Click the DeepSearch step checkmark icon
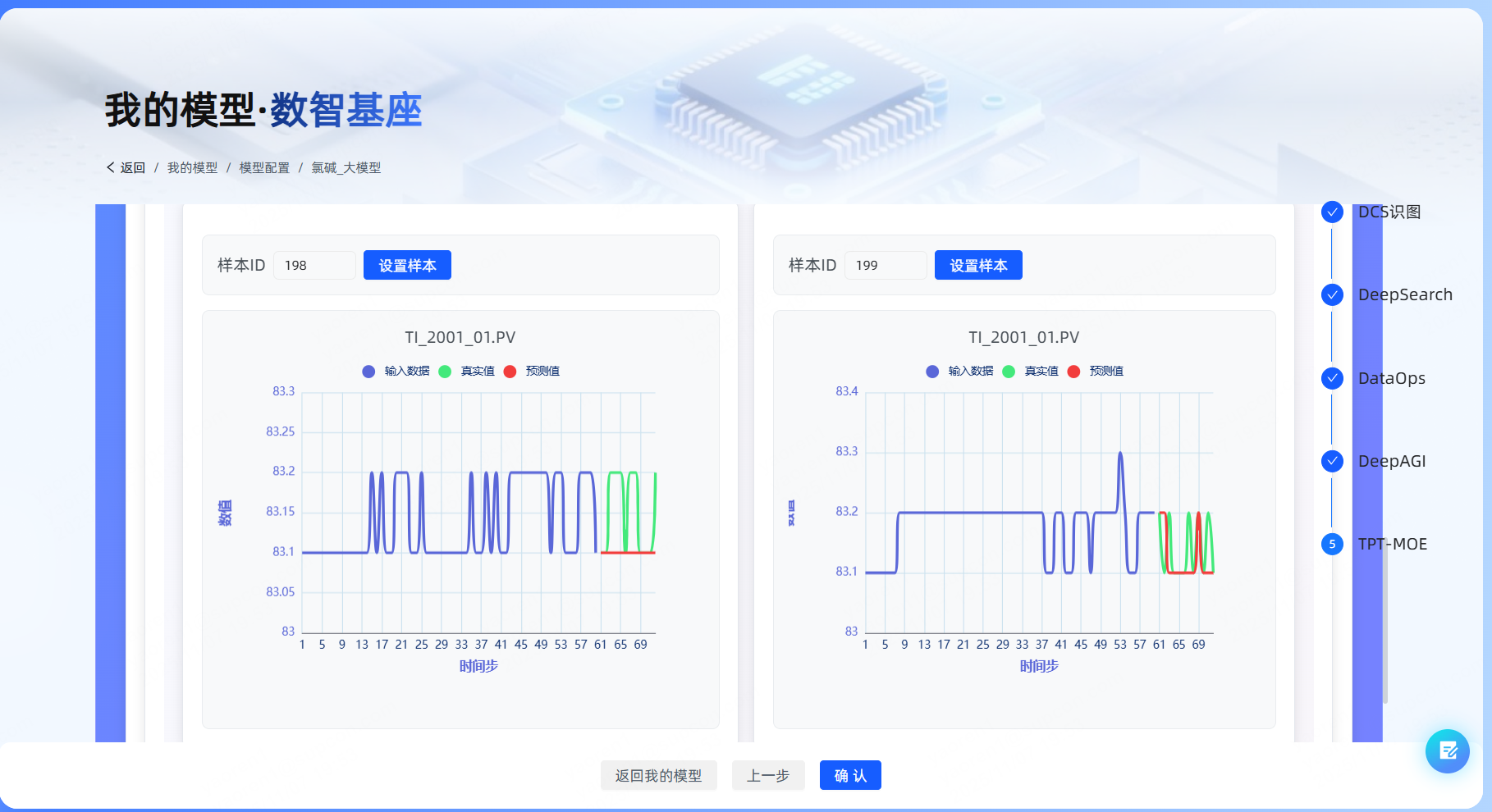Image resolution: width=1492 pixels, height=812 pixels. coord(1332,294)
